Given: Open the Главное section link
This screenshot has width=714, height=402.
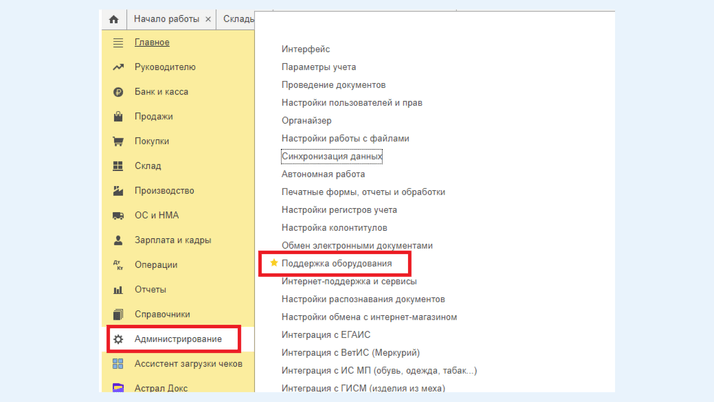Looking at the screenshot, I should (152, 42).
